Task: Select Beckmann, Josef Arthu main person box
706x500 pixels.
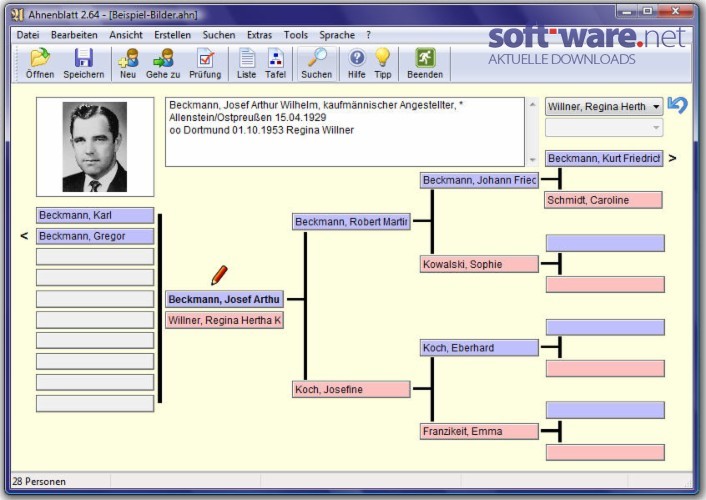Action: tap(224, 299)
